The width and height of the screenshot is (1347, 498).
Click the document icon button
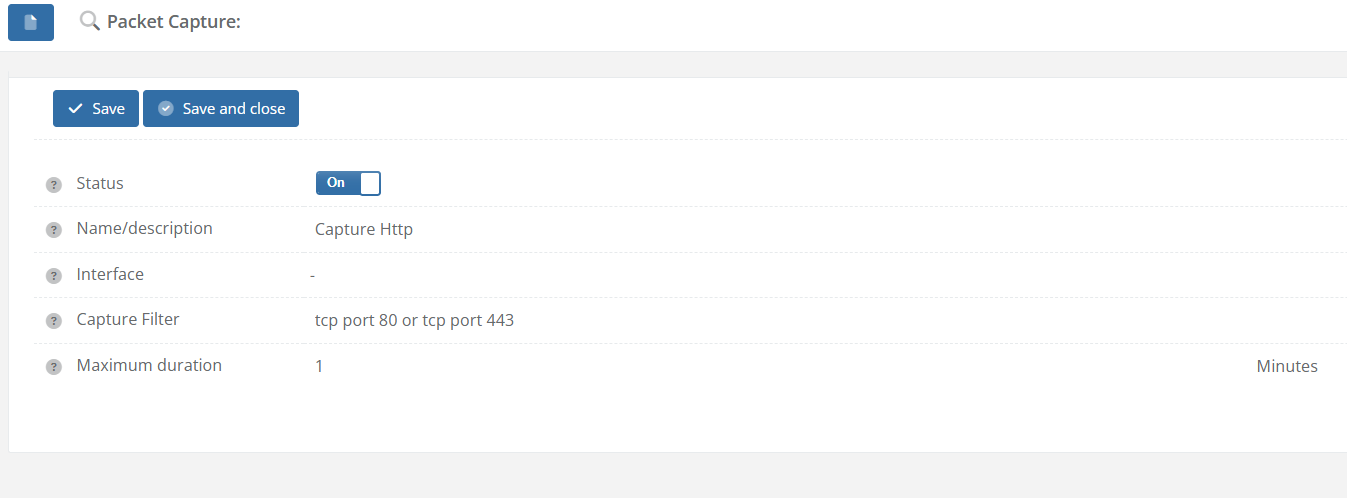(31, 22)
